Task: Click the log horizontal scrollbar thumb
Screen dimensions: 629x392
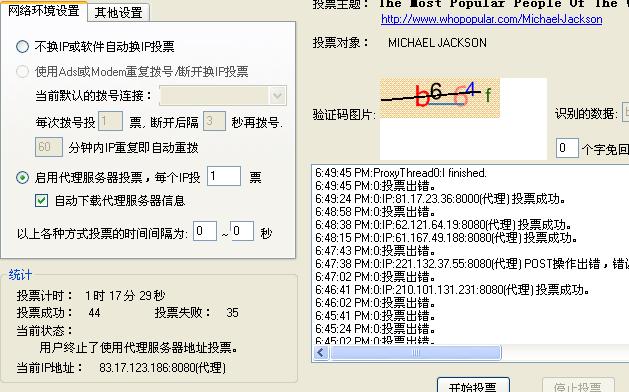Action: coord(416,353)
